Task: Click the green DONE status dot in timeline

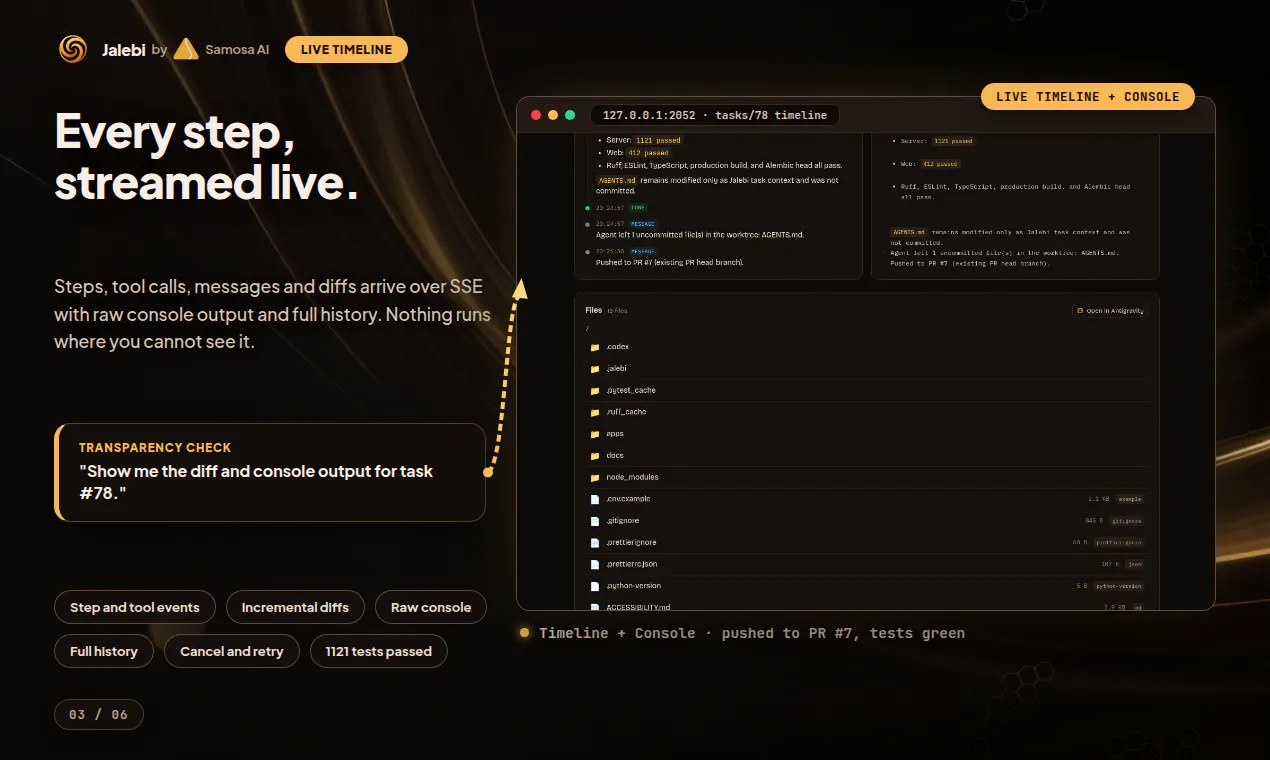Action: pos(588,208)
